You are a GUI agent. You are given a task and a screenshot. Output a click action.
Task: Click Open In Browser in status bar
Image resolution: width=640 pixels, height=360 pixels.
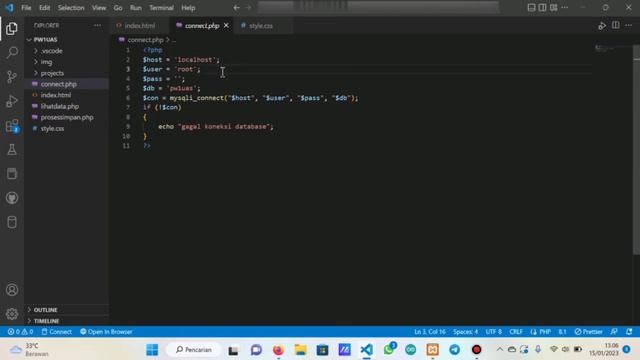pos(106,332)
